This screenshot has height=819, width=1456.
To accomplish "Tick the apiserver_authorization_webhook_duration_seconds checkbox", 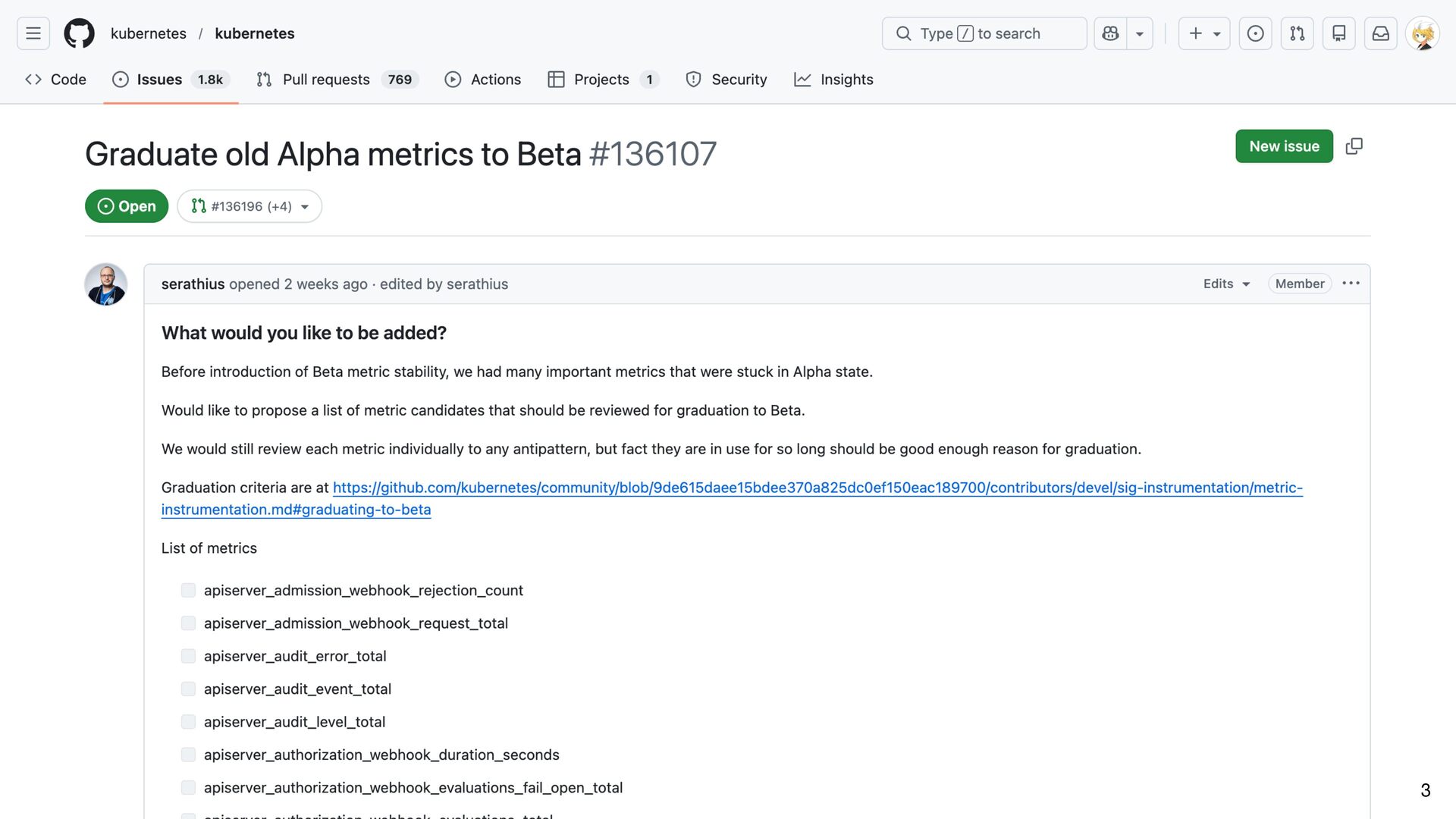I will (x=188, y=755).
